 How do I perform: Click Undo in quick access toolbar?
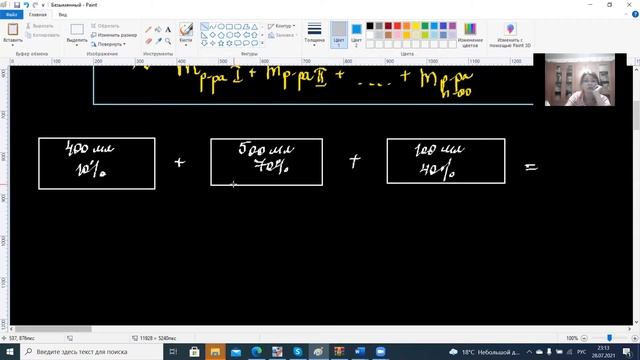click(x=26, y=5)
